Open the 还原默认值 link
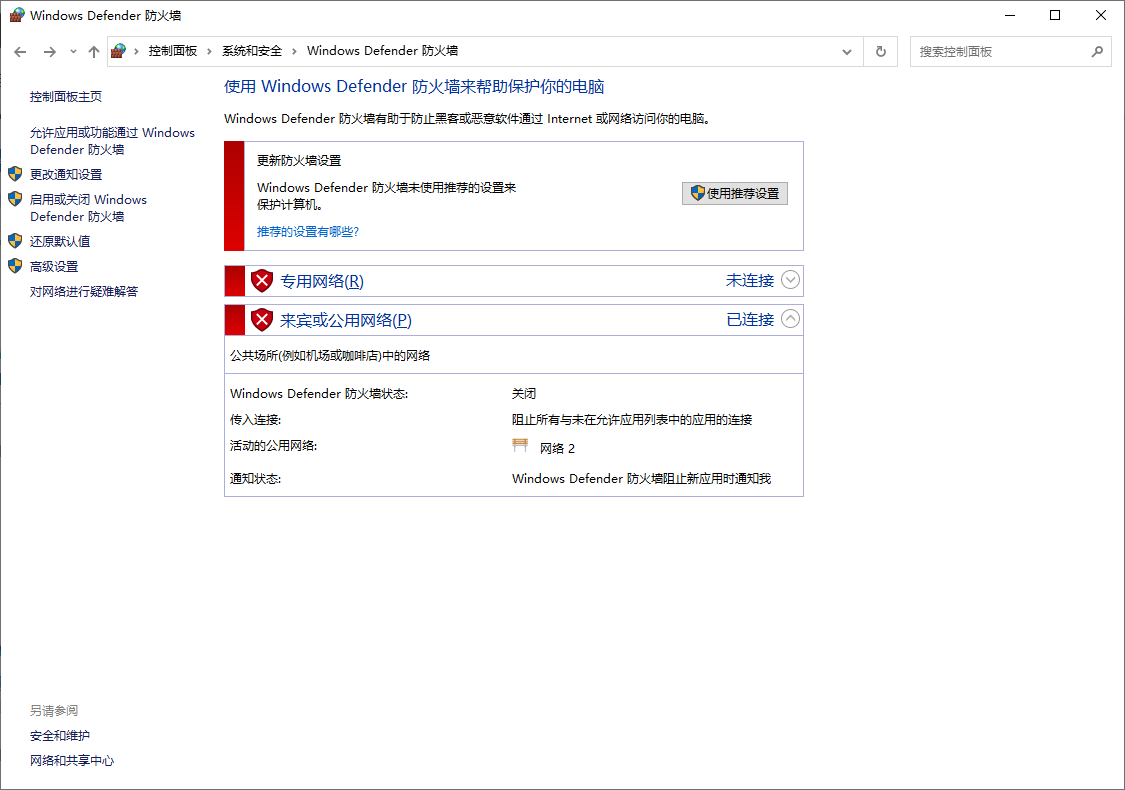 pyautogui.click(x=60, y=241)
